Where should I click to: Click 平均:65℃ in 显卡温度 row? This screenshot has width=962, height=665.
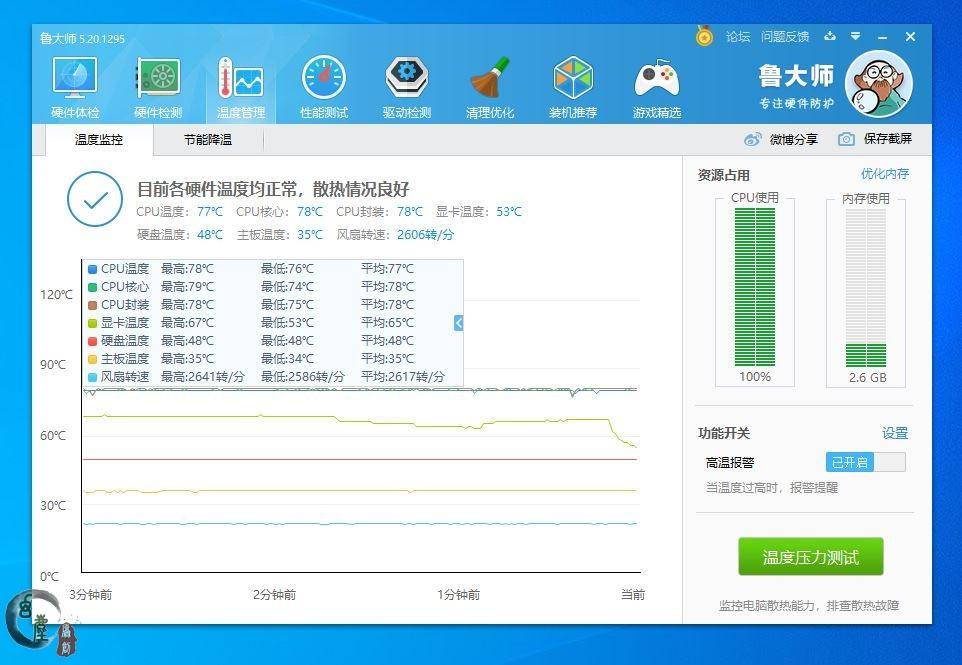[x=387, y=323]
